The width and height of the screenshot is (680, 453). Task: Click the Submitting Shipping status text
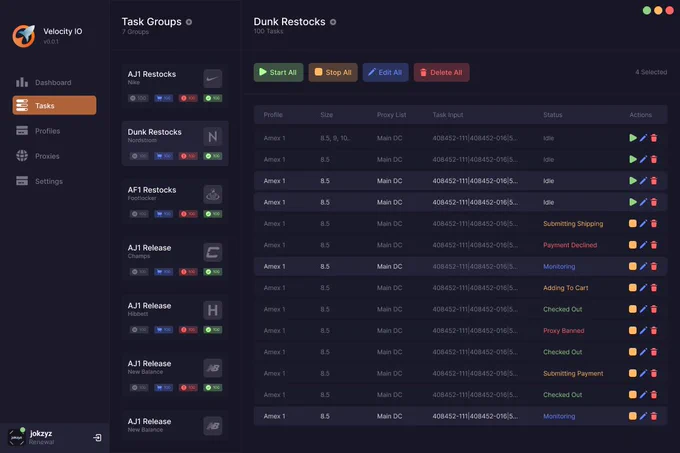(573, 224)
